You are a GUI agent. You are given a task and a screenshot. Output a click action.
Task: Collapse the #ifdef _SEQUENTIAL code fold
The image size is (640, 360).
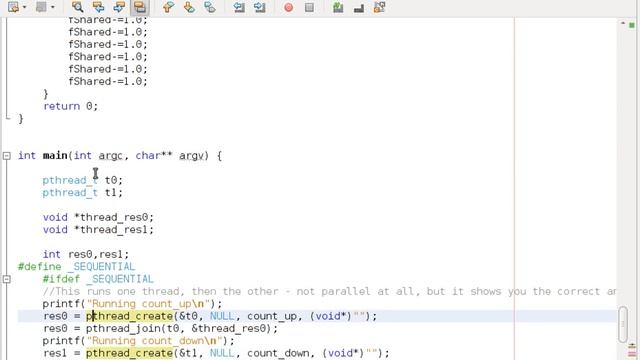[7, 279]
